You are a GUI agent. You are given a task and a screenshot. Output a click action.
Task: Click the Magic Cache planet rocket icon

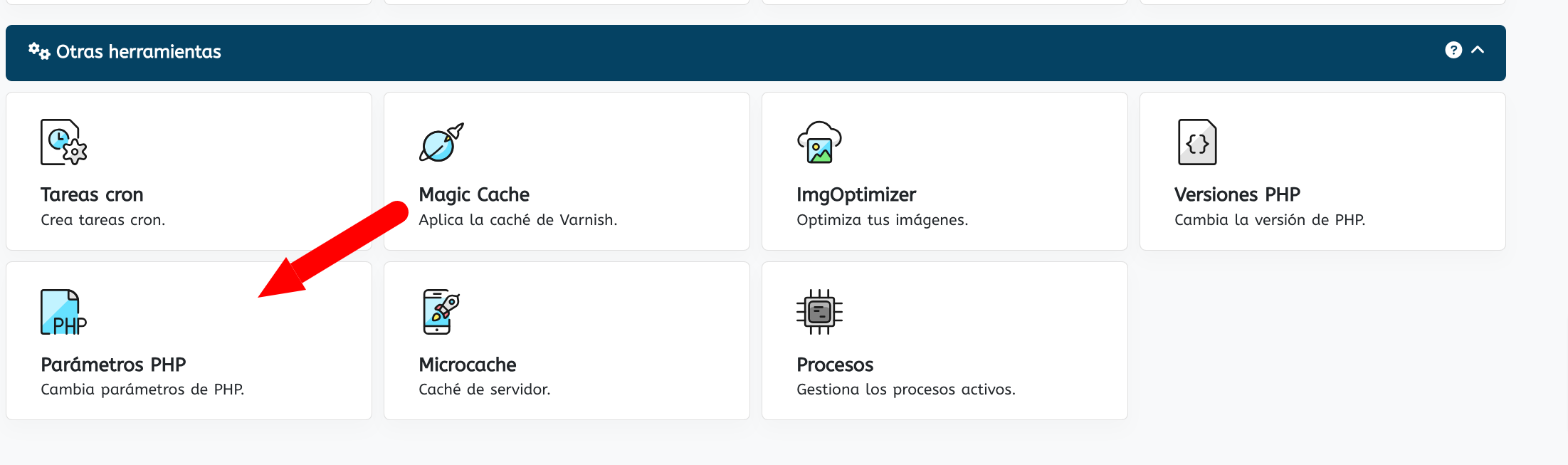(x=441, y=142)
